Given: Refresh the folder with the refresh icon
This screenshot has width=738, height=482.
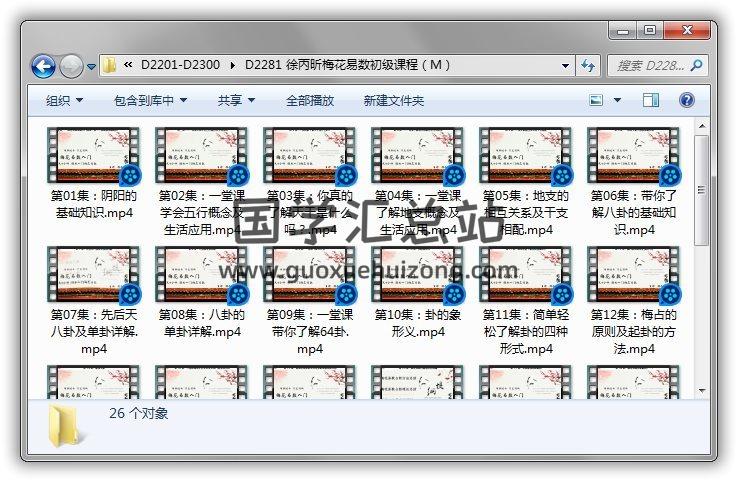Looking at the screenshot, I should click(587, 65).
